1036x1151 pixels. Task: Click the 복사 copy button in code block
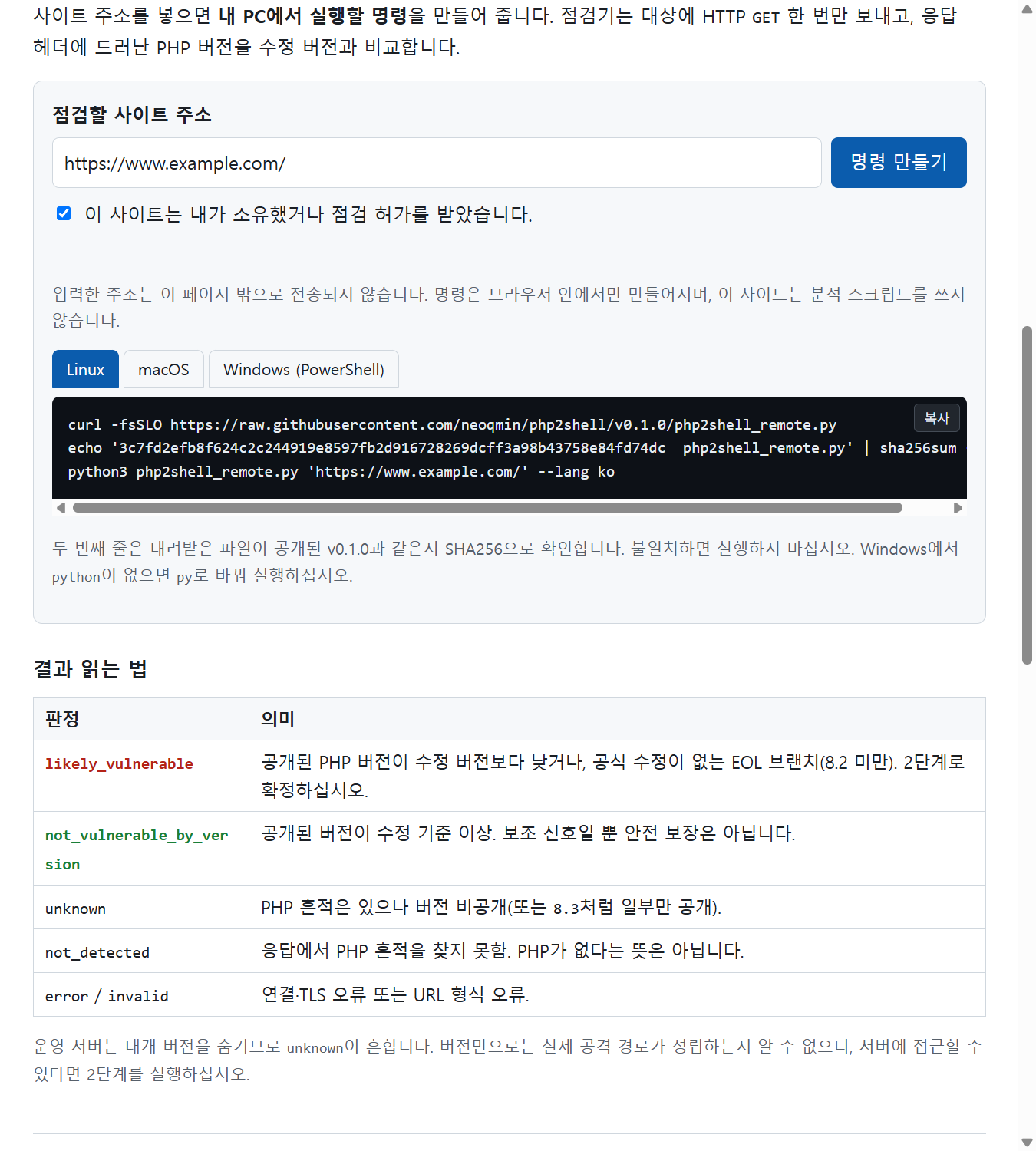click(937, 418)
